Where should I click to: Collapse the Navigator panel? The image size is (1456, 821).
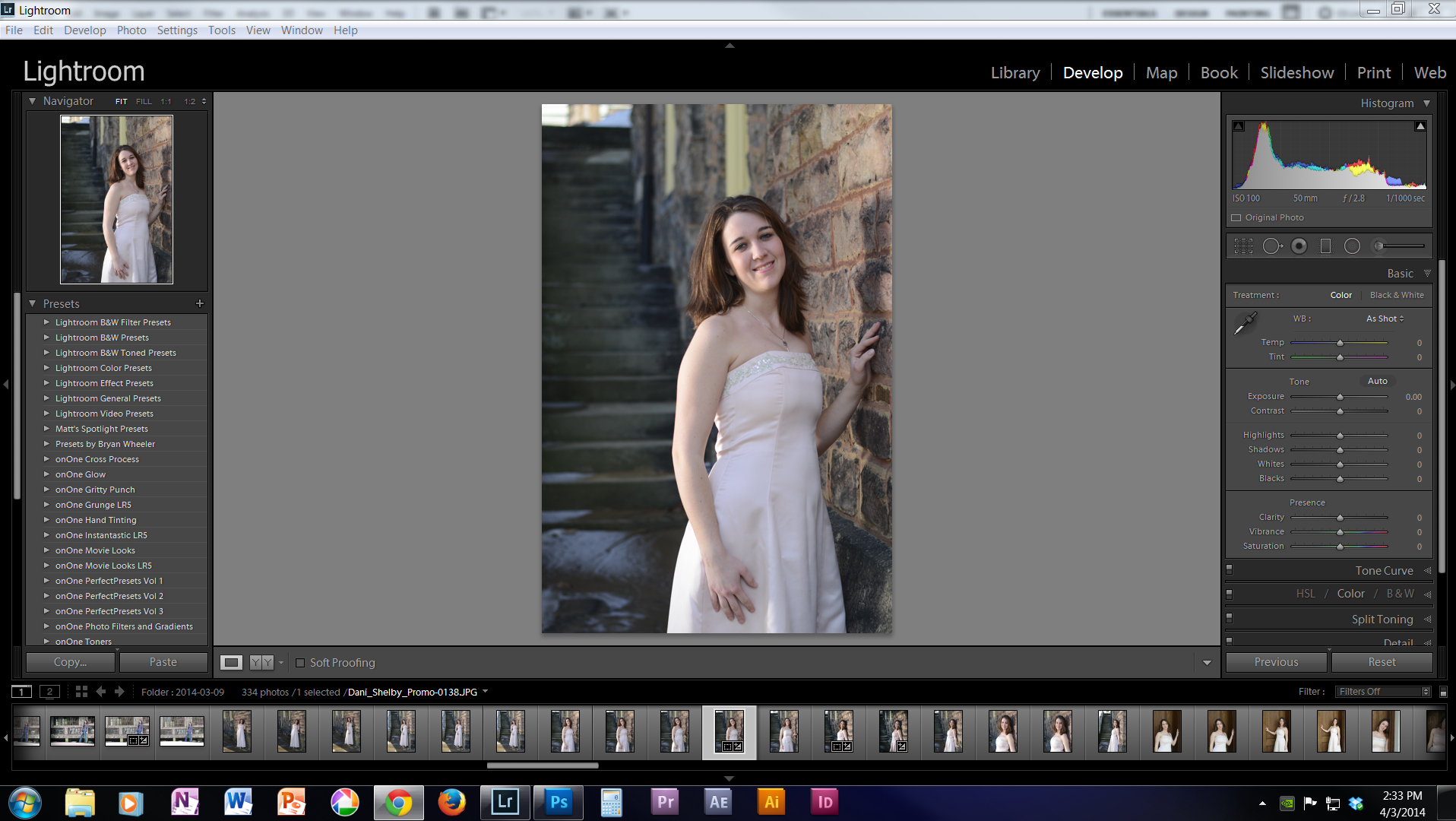coord(33,100)
